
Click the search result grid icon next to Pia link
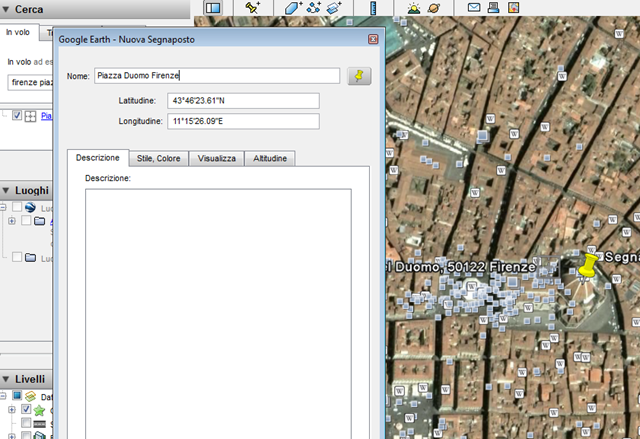(31, 117)
